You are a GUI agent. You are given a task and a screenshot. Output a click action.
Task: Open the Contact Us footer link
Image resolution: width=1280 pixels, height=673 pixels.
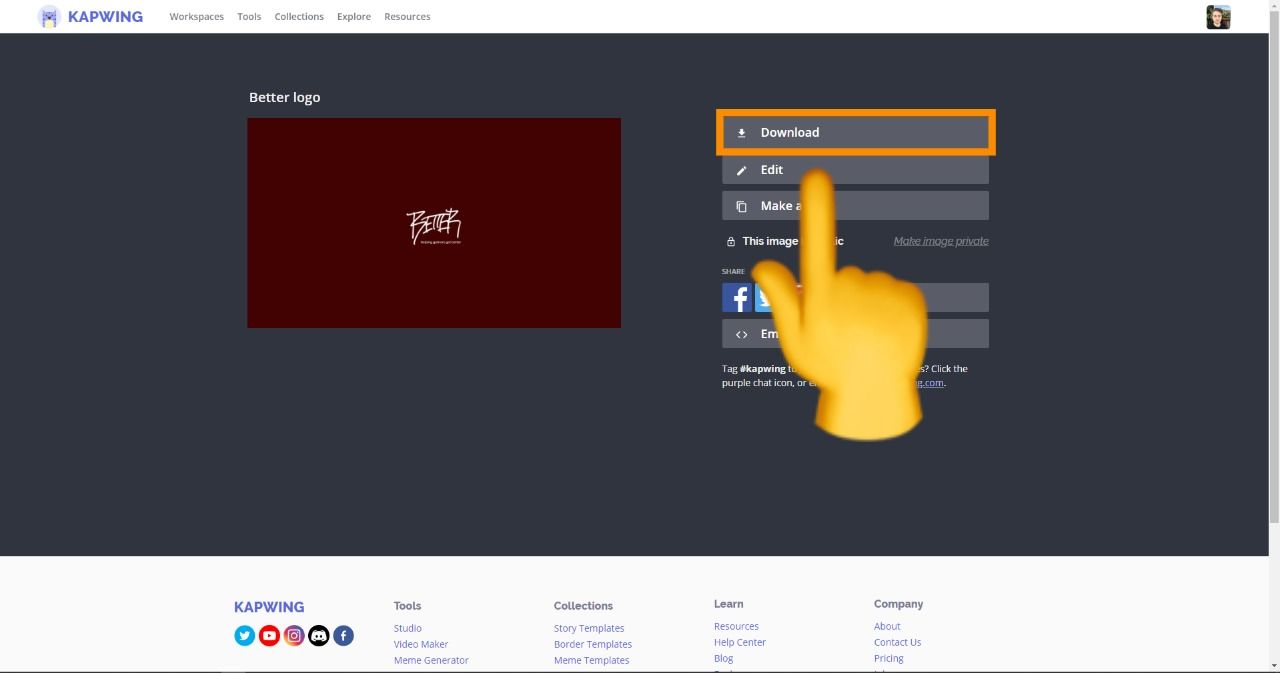pyautogui.click(x=897, y=642)
